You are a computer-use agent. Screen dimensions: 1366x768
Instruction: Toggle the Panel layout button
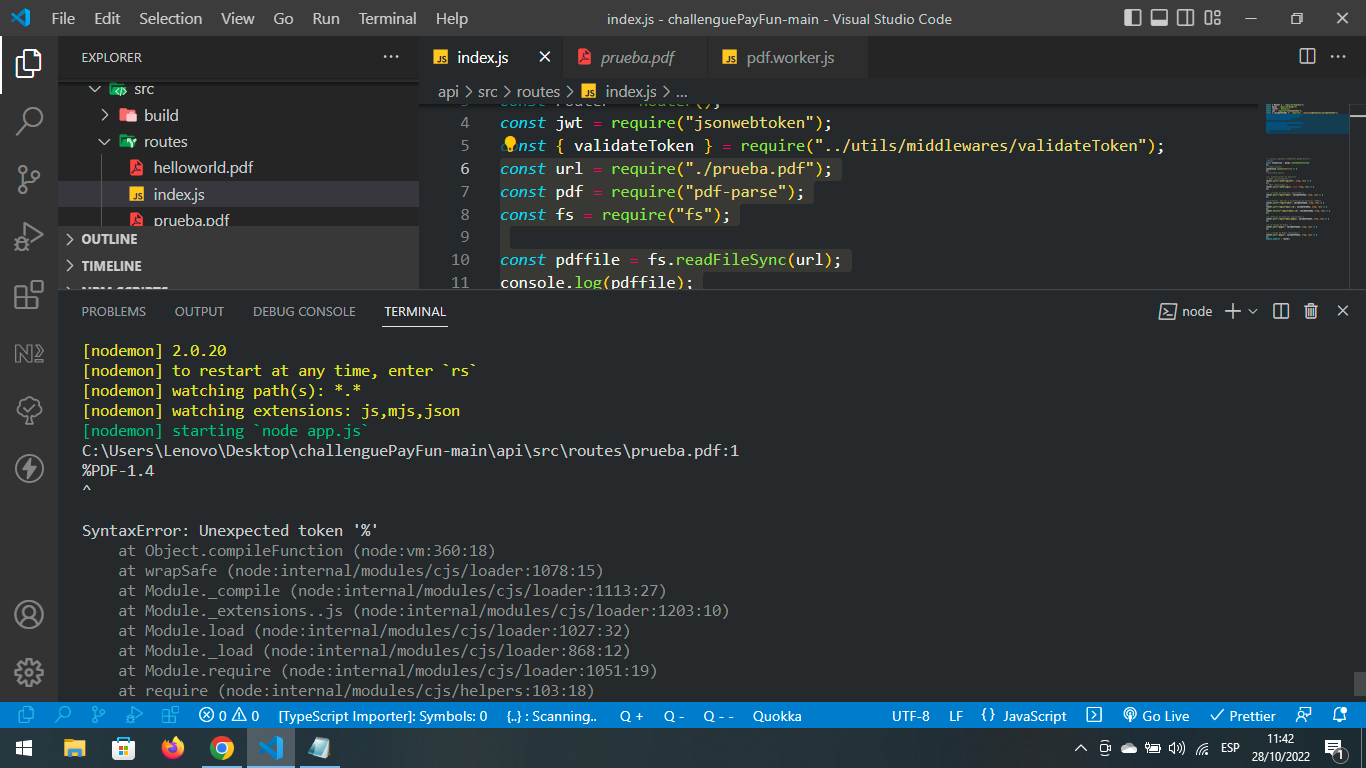pos(1160,18)
